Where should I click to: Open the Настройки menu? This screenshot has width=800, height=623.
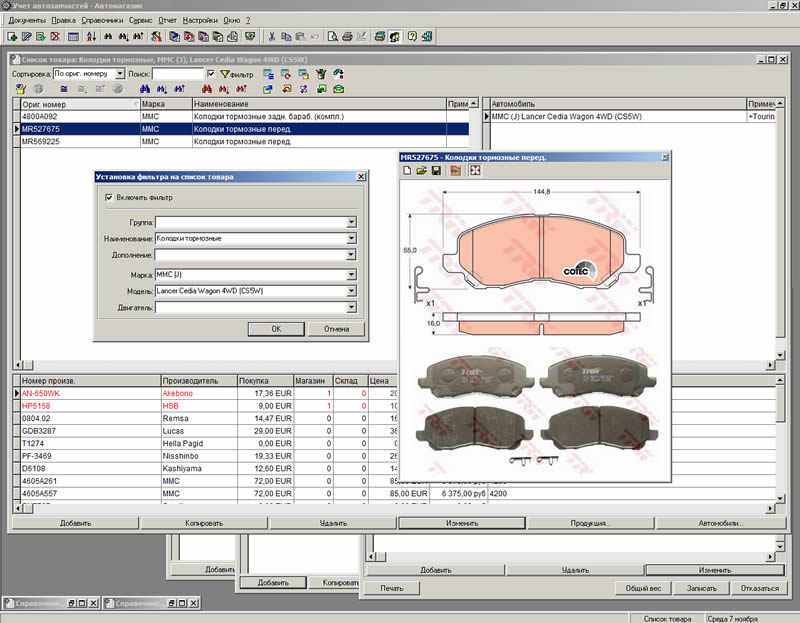point(200,20)
